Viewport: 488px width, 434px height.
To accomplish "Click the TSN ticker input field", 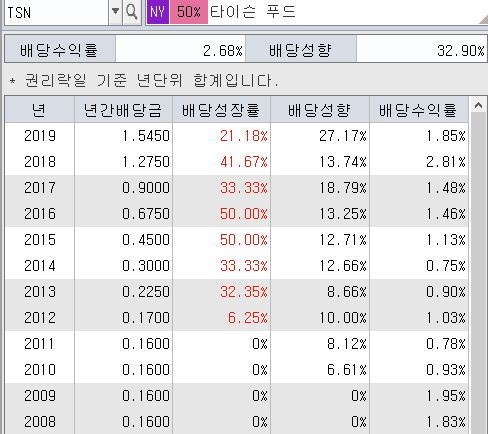I will 57,12.
